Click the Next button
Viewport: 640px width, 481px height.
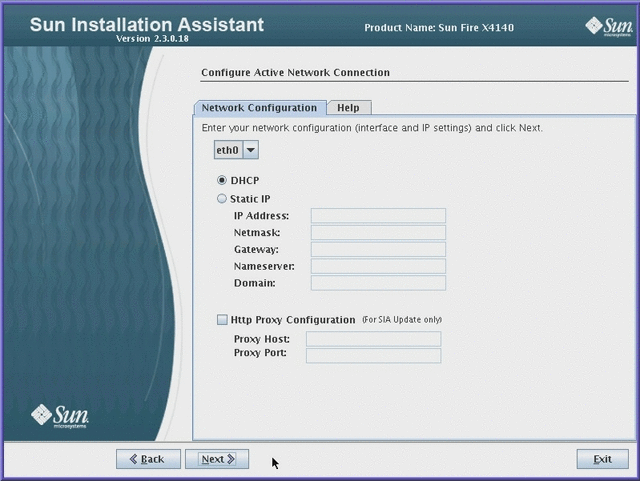[x=217, y=459]
